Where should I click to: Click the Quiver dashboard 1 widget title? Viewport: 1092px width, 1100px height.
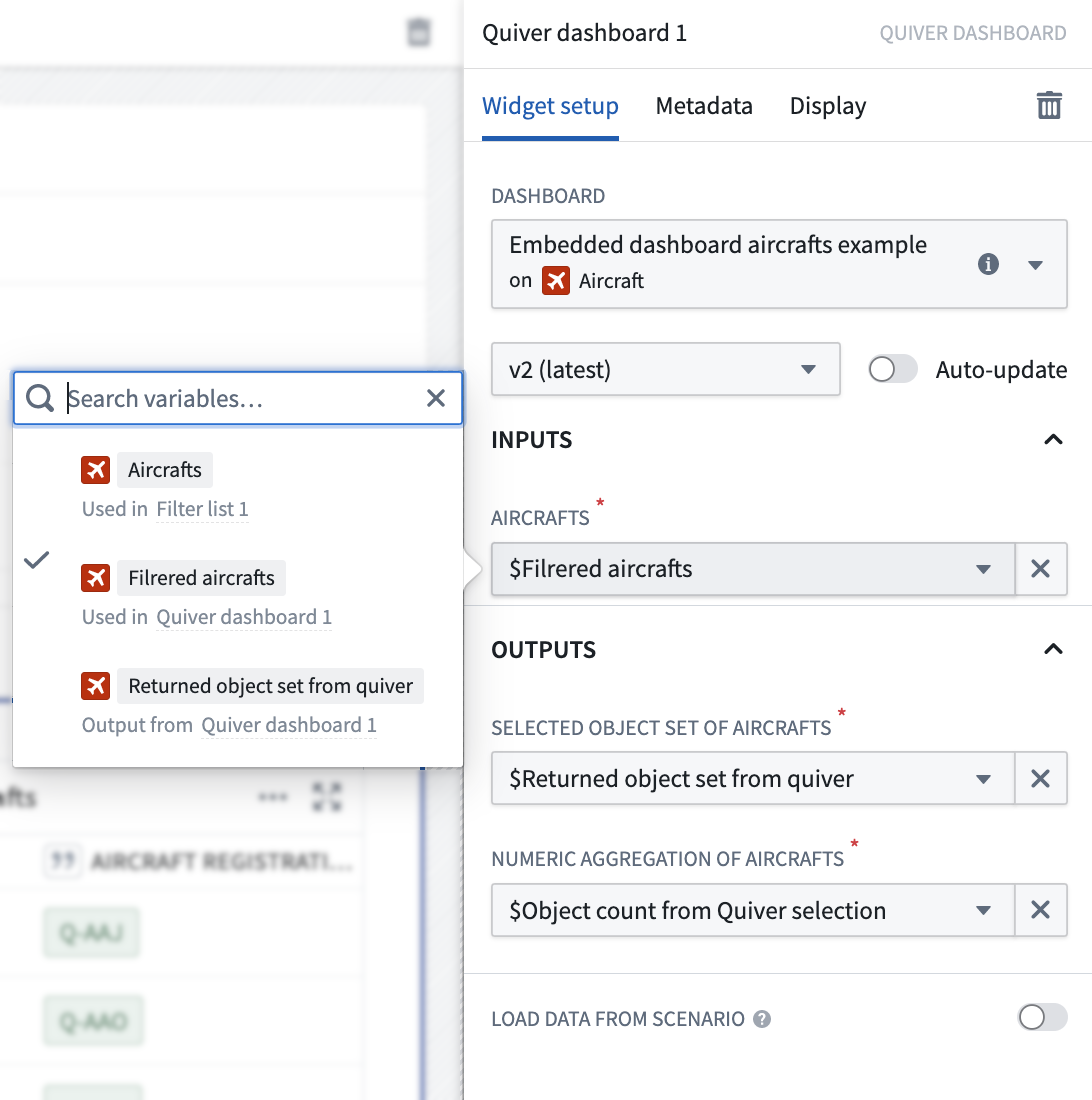[x=584, y=33]
